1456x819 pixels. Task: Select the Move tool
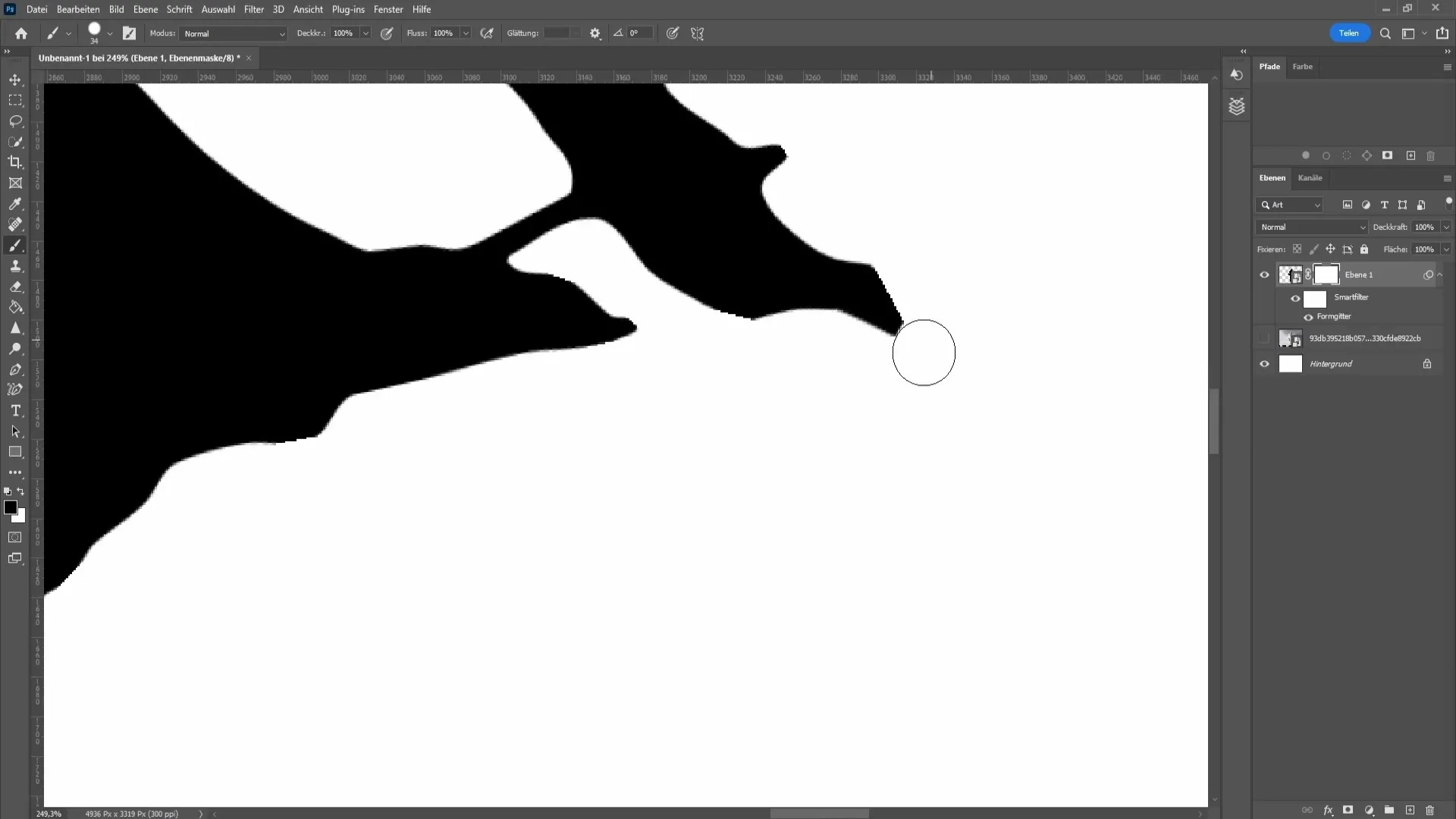point(15,79)
